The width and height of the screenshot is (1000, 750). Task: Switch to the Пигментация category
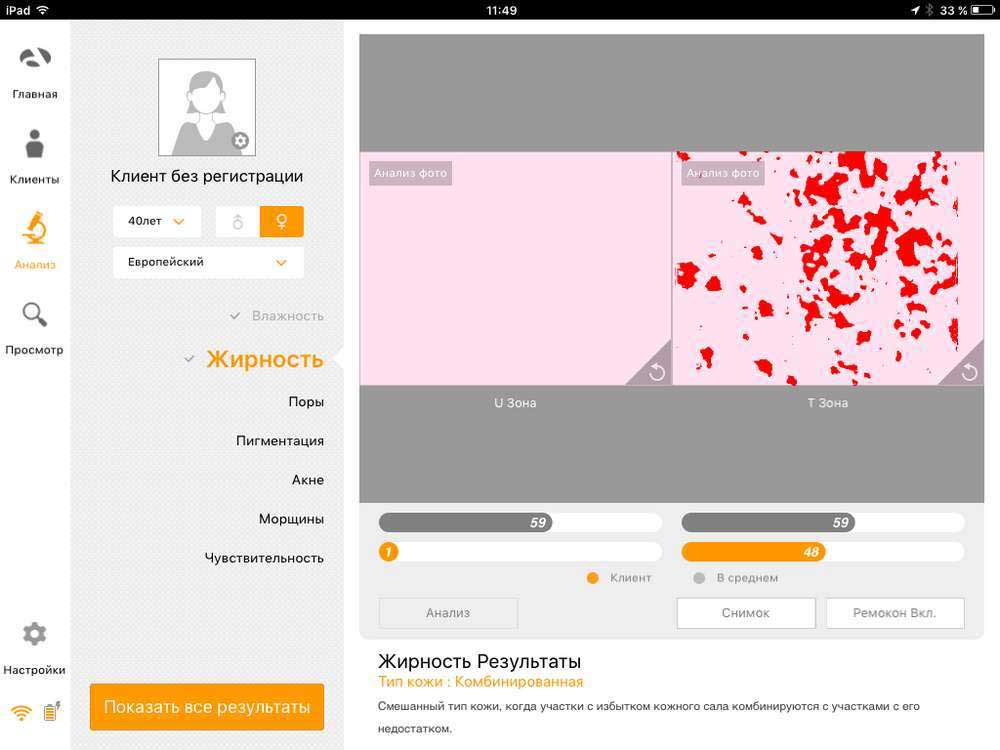coord(280,441)
